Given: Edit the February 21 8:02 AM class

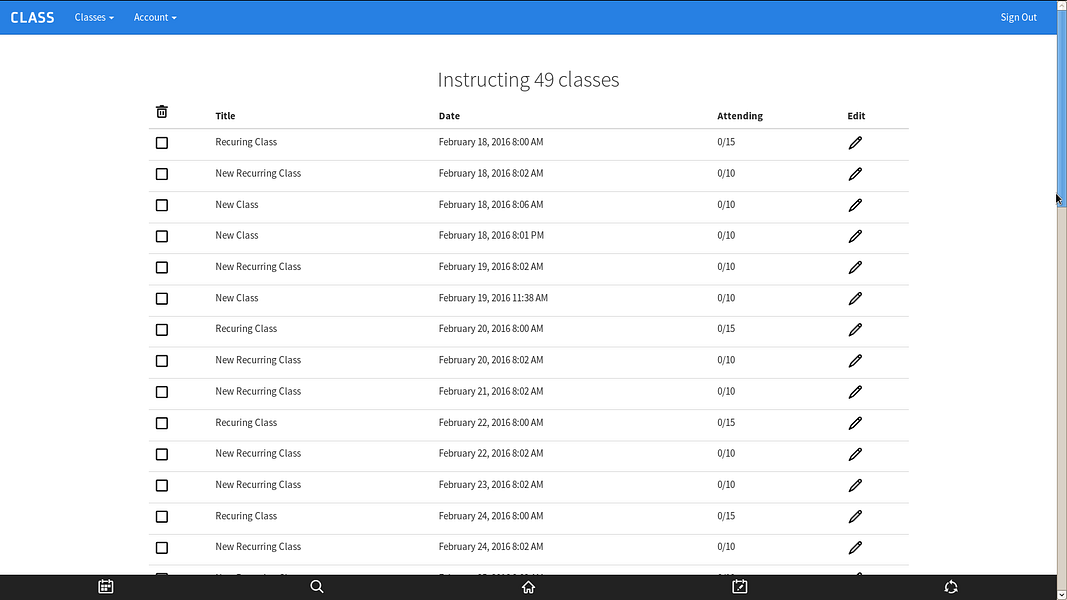Looking at the screenshot, I should tap(855, 392).
